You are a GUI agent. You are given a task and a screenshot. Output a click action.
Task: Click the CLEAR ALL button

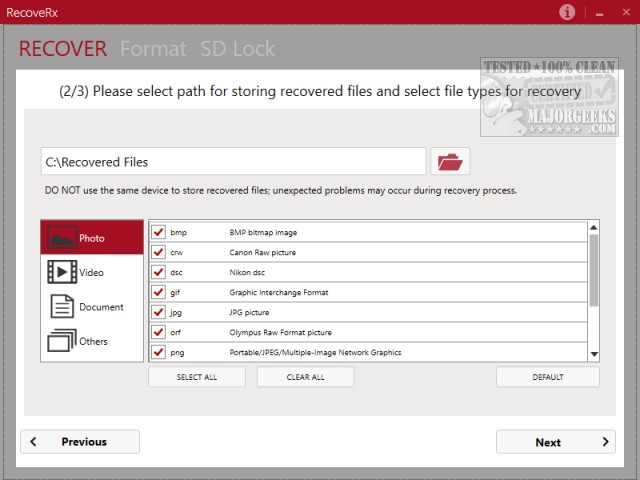pyautogui.click(x=305, y=377)
